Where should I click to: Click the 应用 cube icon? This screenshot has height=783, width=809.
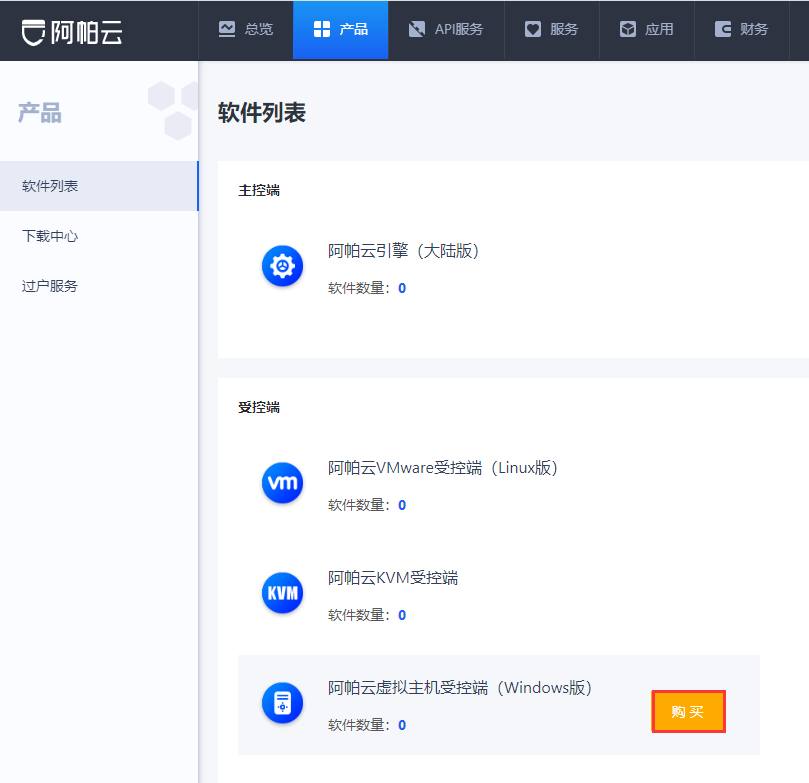(628, 29)
